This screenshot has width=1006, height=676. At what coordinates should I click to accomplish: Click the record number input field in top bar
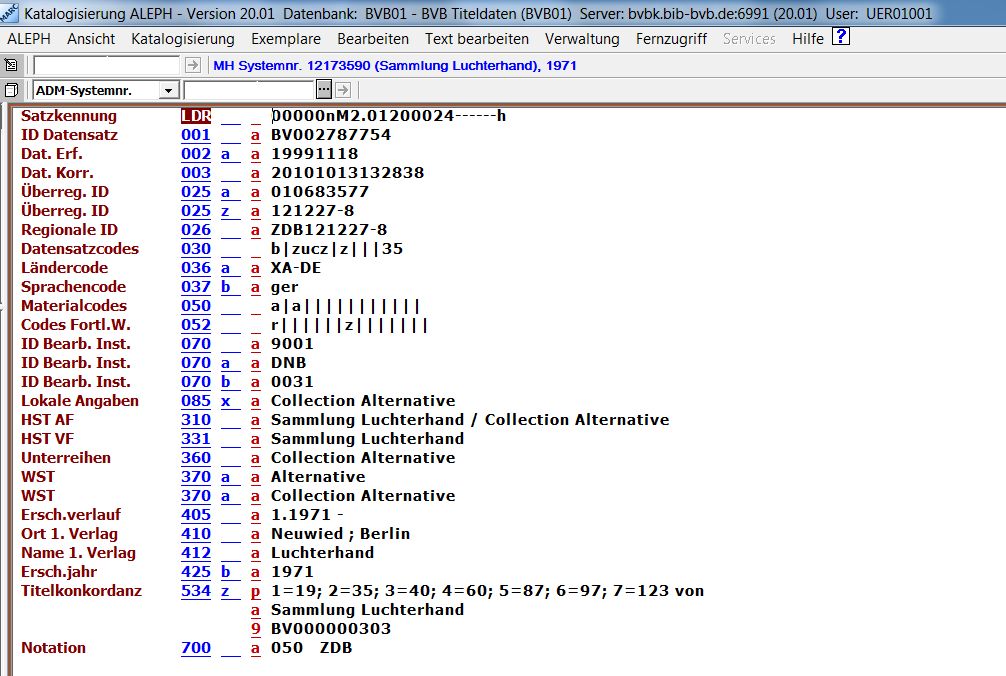pos(107,65)
